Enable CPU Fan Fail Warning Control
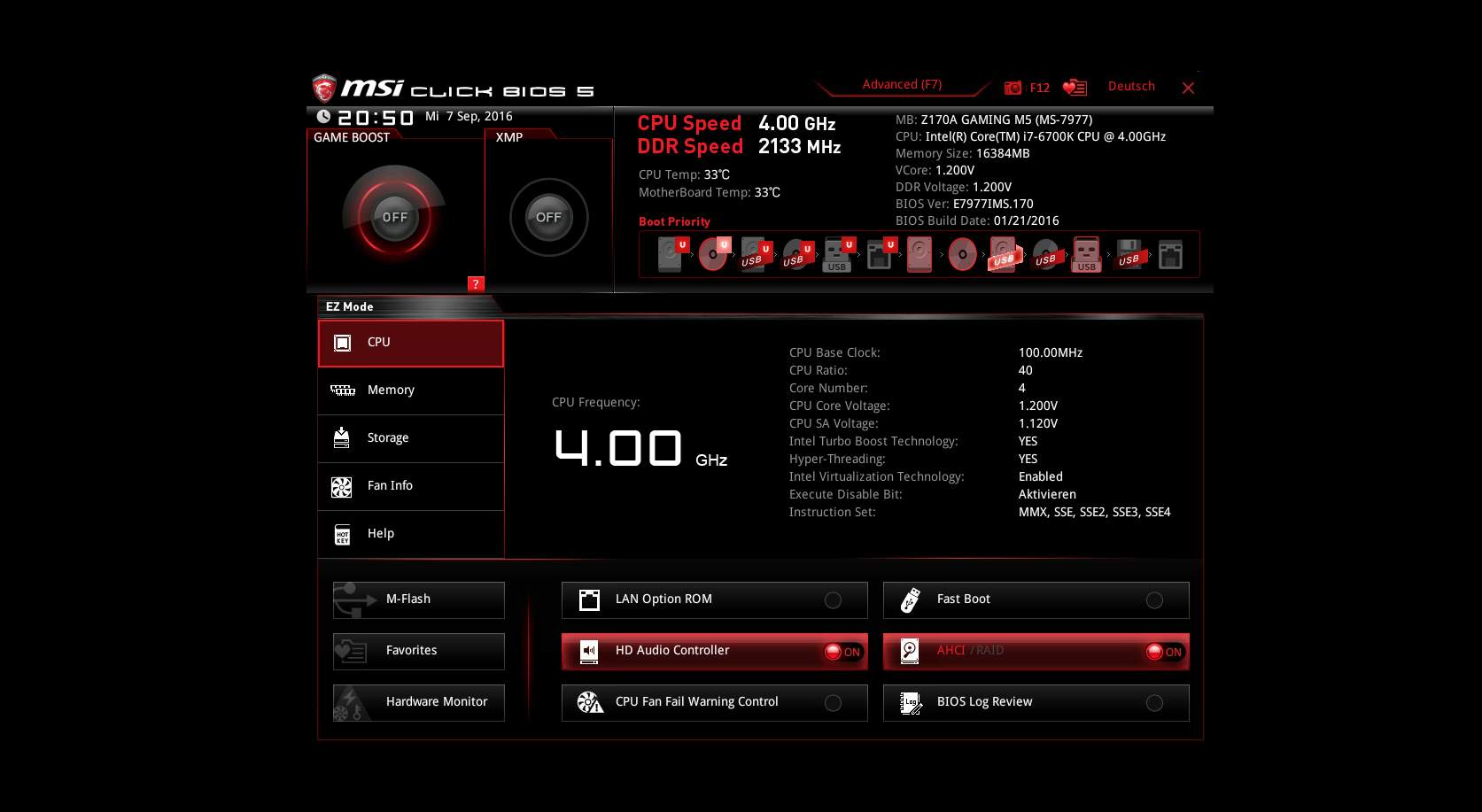This screenshot has width=1482, height=812. (x=833, y=702)
